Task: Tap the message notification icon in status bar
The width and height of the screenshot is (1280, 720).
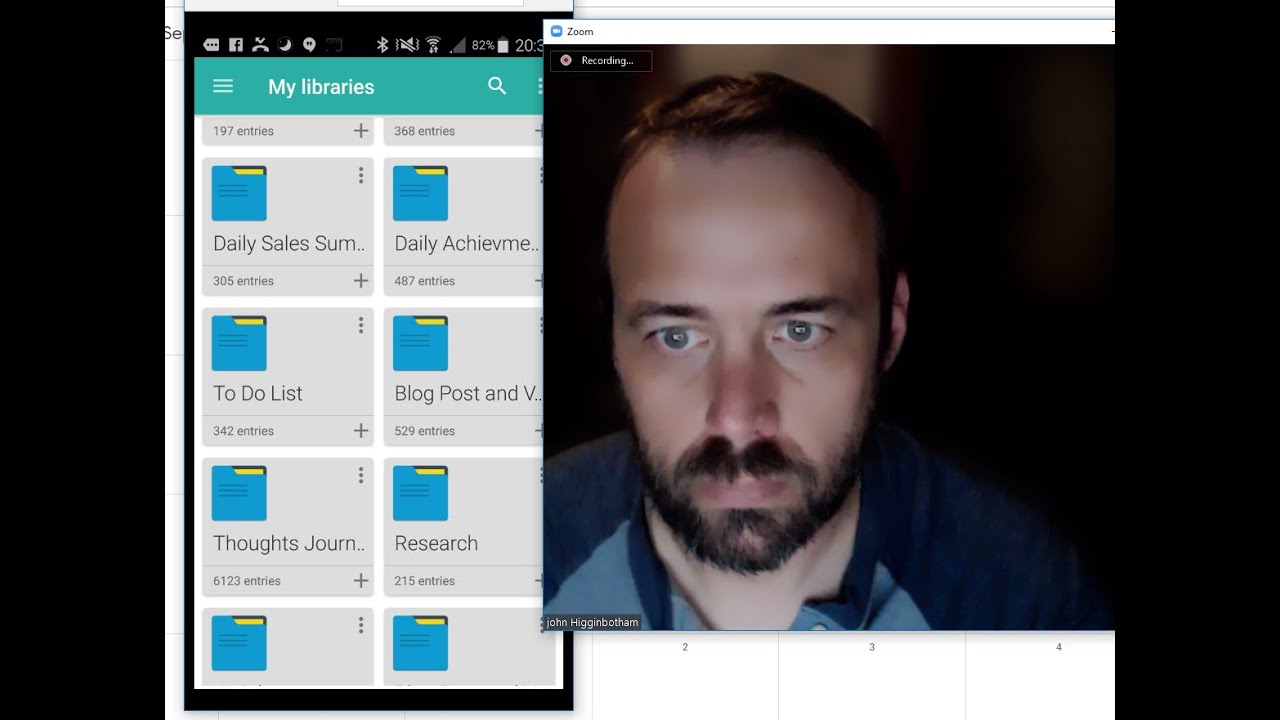Action: 212,44
